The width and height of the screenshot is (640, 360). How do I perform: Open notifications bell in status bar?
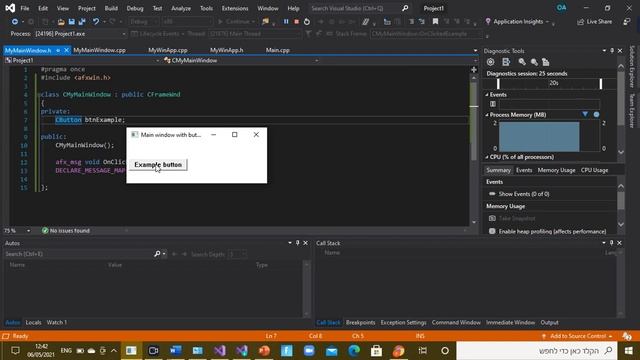627,336
